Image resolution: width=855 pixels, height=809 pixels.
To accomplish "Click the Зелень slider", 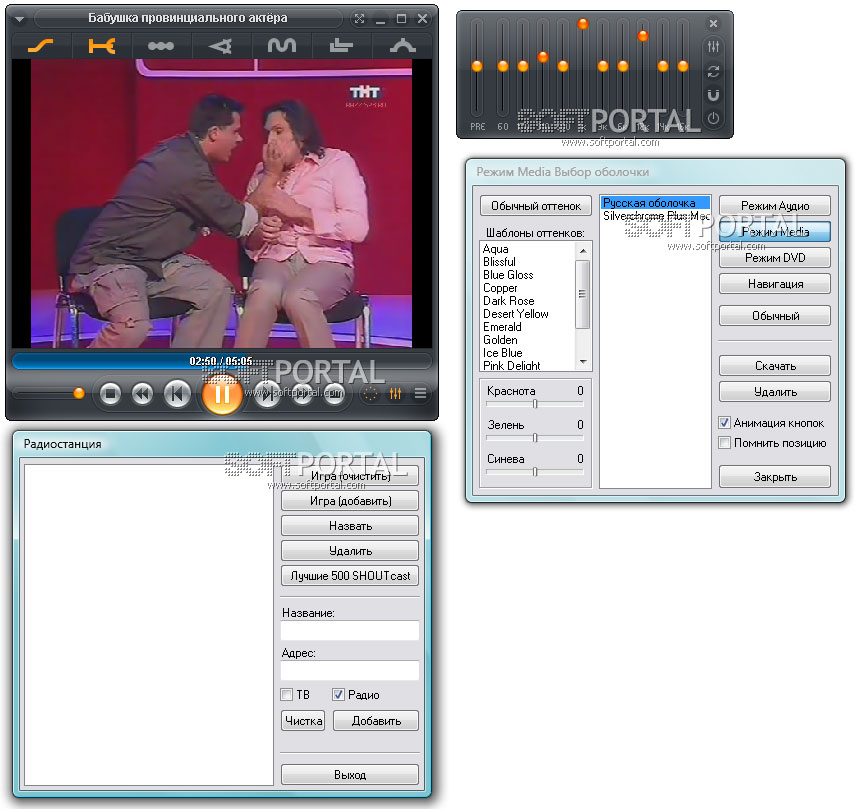I will coord(535,438).
